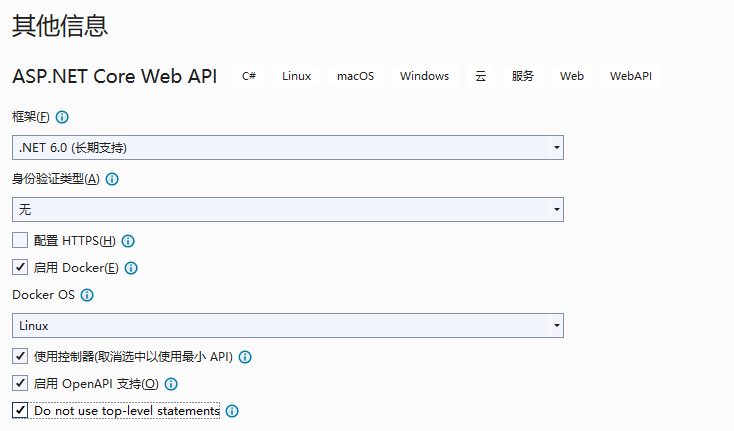Click the C# tag
734x431 pixels.
point(249,76)
